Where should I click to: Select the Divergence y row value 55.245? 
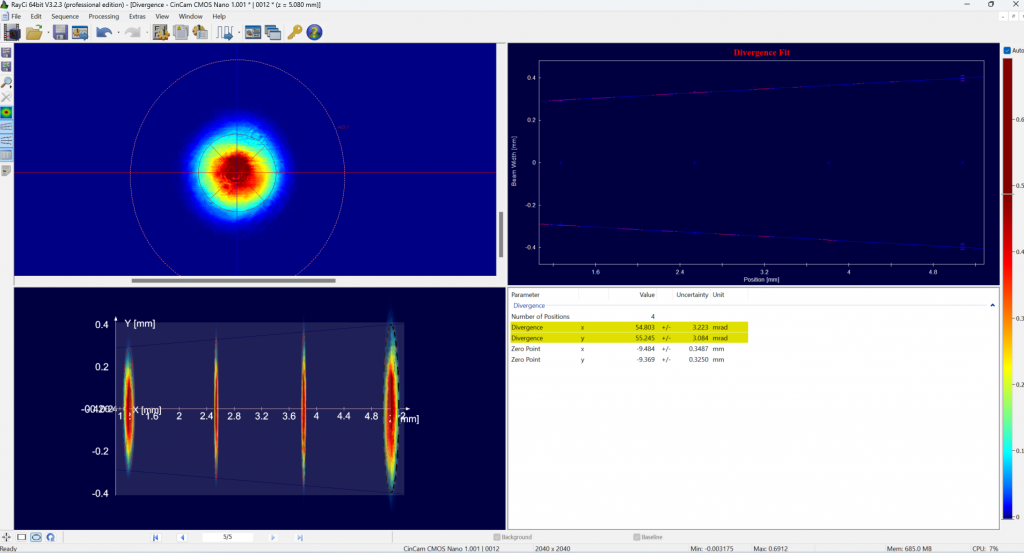pyautogui.click(x=645, y=338)
